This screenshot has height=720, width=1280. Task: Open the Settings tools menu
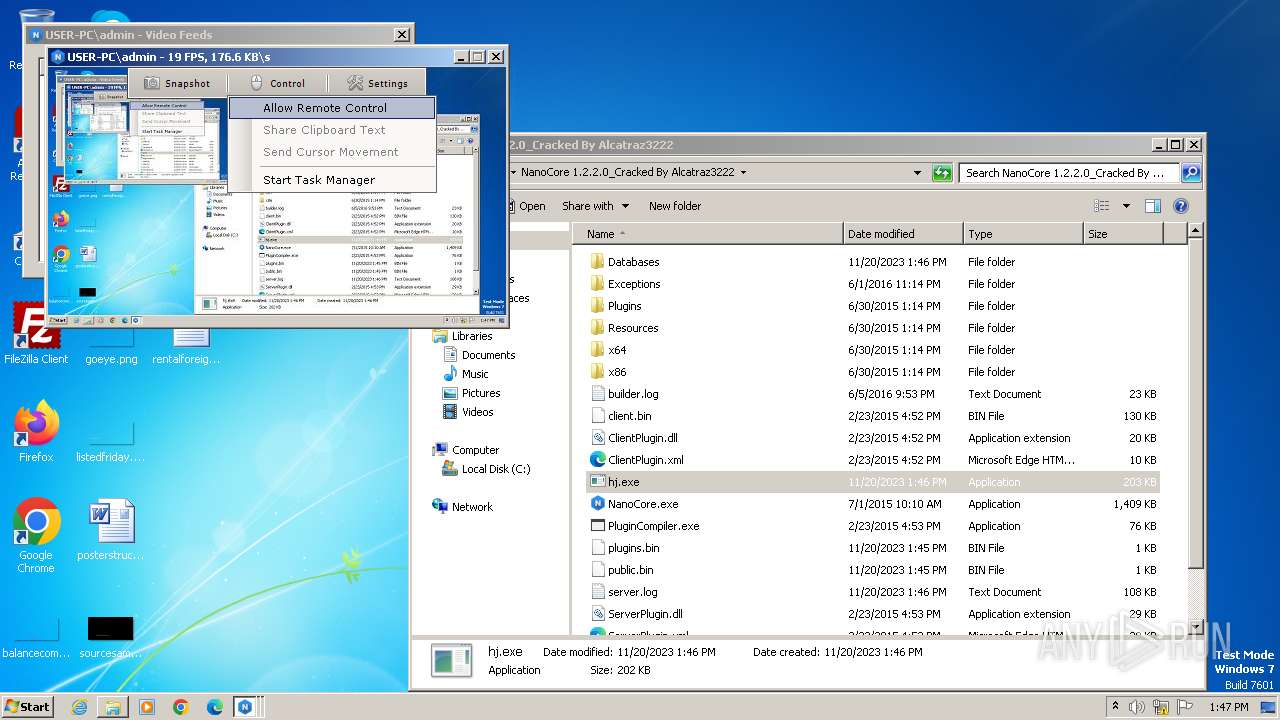(376, 83)
